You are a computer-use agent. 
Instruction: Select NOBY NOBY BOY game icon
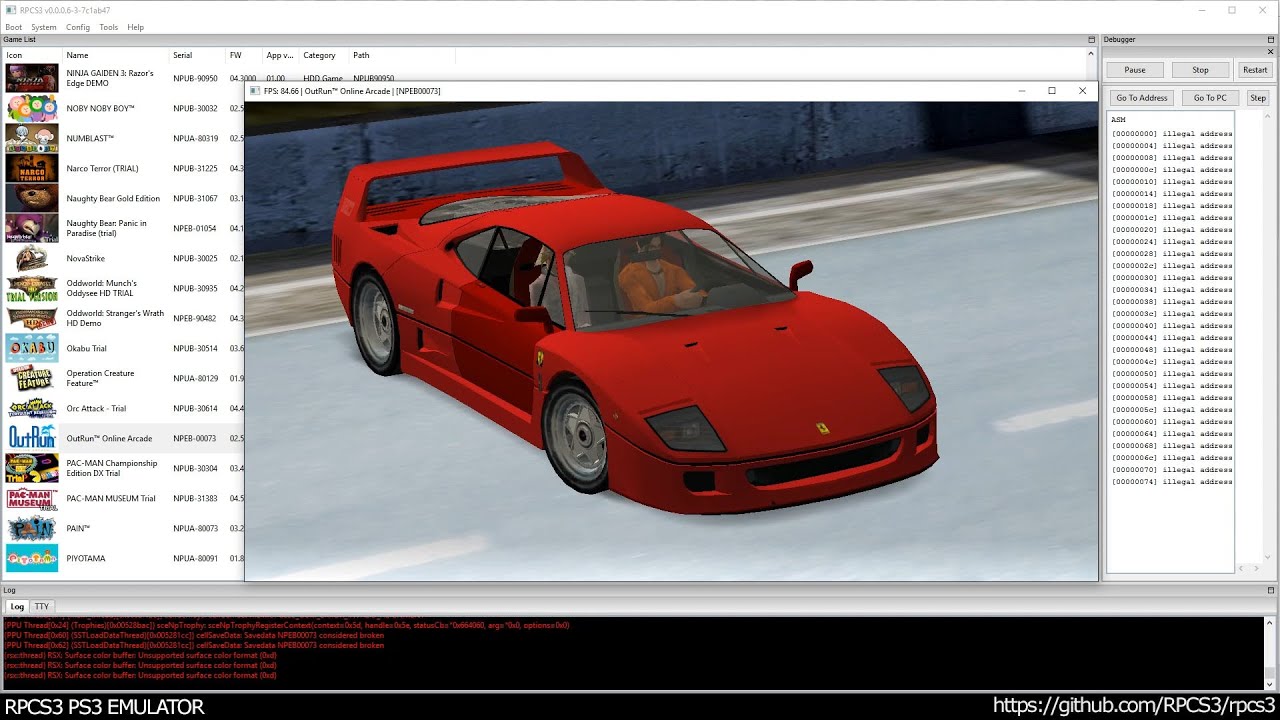[32, 108]
